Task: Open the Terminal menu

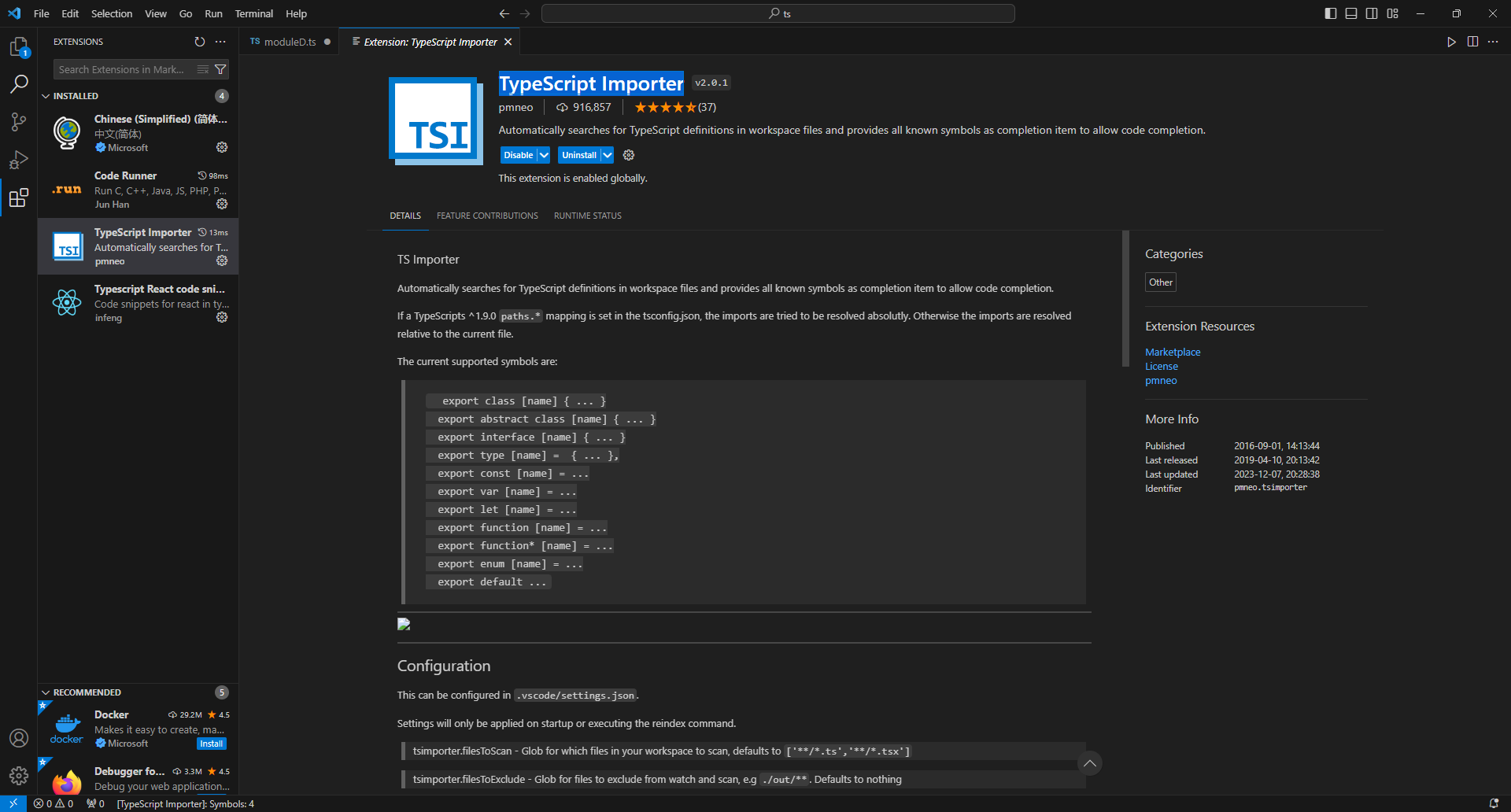Action: click(254, 13)
